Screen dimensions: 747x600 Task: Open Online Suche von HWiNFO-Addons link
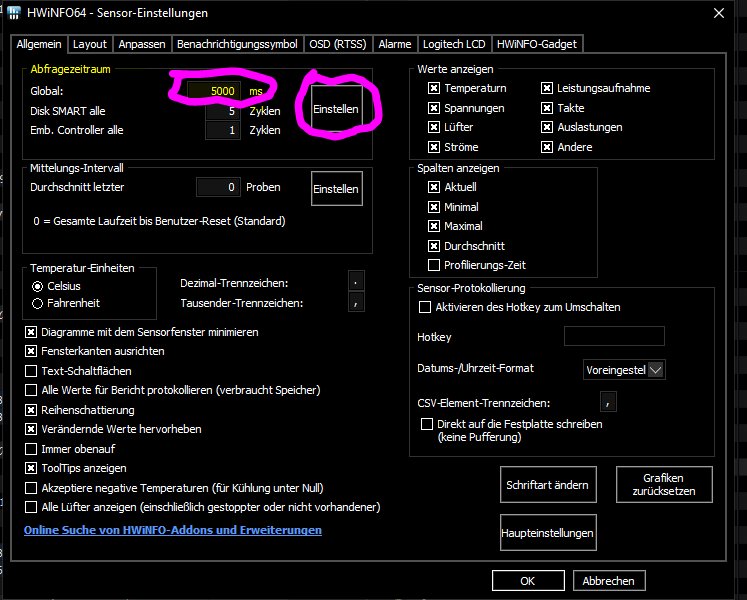pos(173,530)
